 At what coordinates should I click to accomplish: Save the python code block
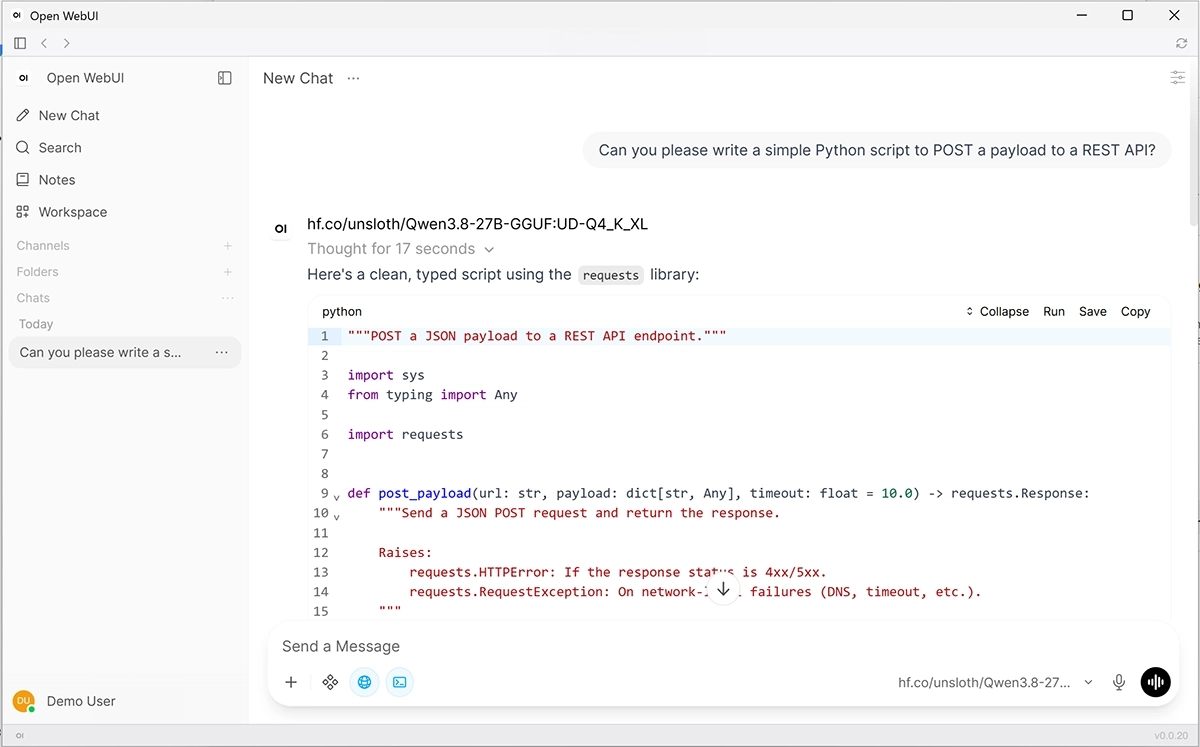pyautogui.click(x=1093, y=311)
